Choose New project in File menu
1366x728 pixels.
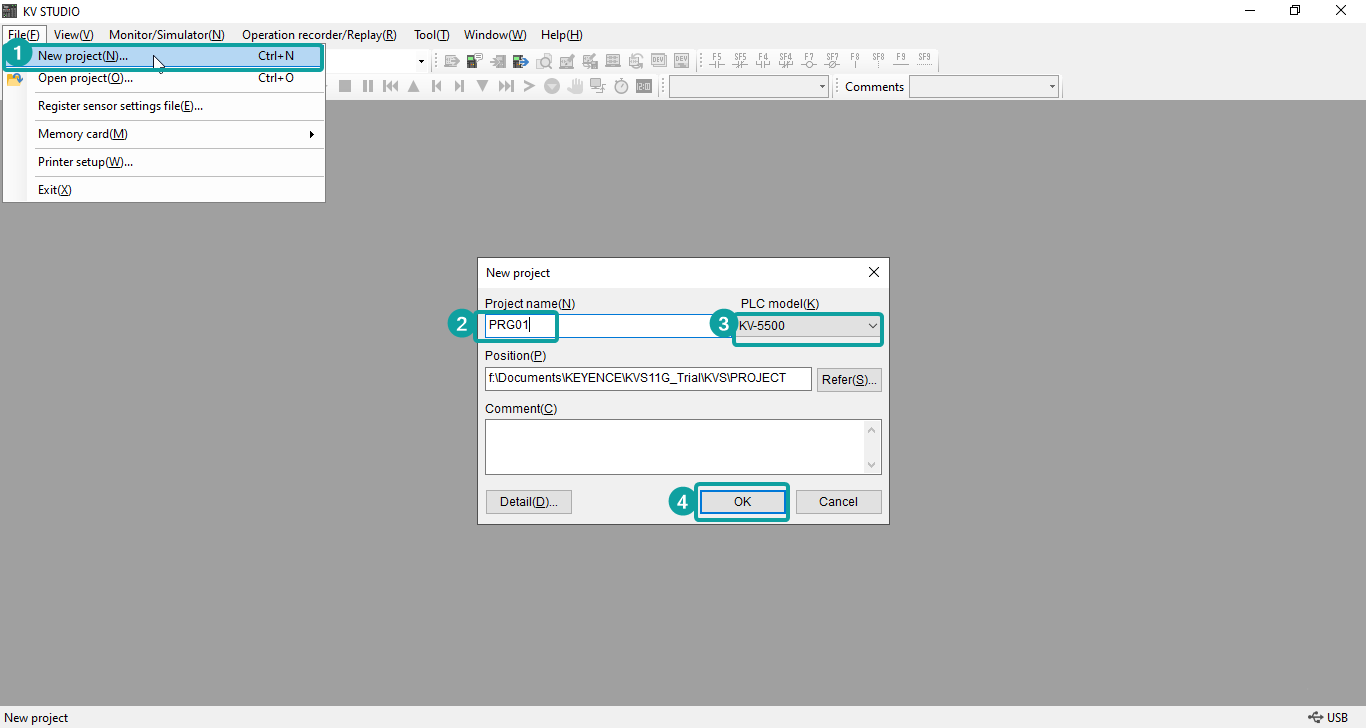(165, 56)
